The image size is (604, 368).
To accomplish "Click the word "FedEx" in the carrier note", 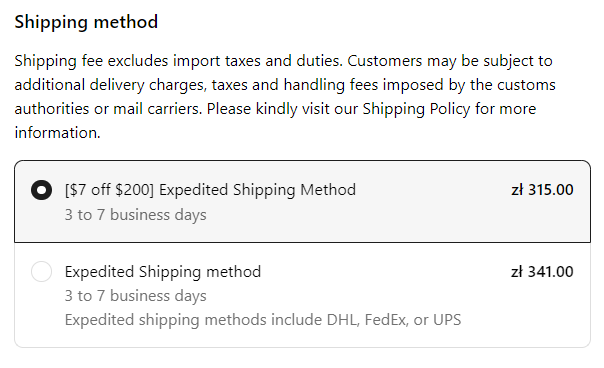I will pyautogui.click(x=386, y=320).
